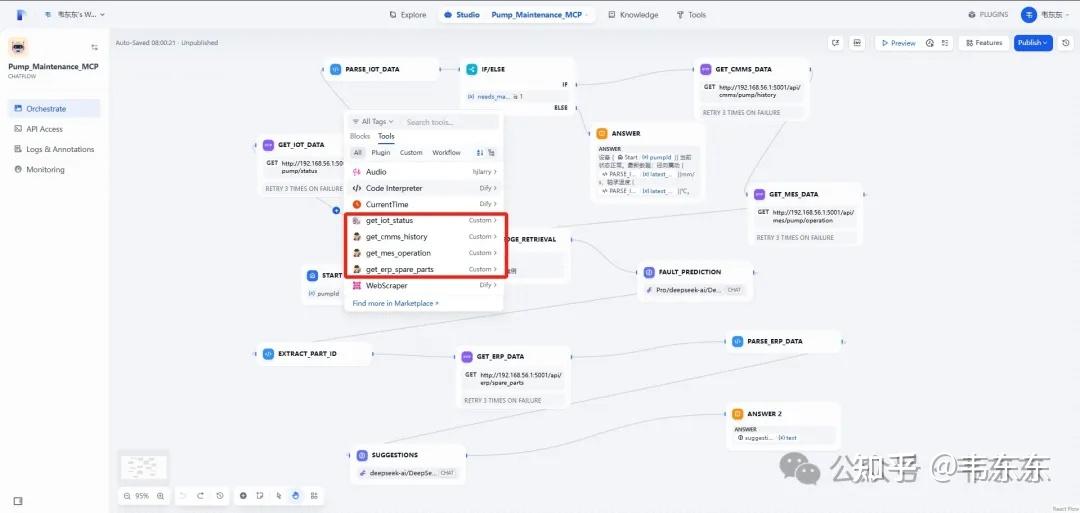Collapse sidebar with icon beside app avatar
This screenshot has height=513, width=1080.
94,48
